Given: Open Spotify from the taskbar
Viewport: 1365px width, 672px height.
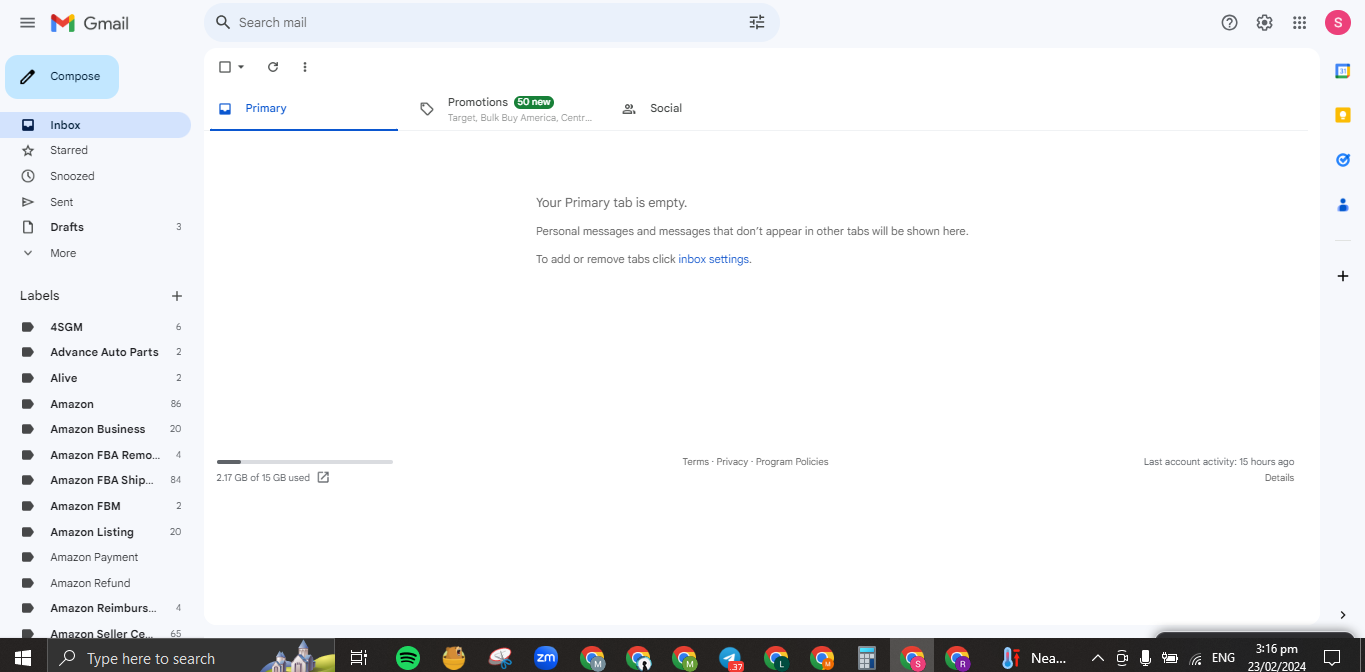Looking at the screenshot, I should point(407,658).
